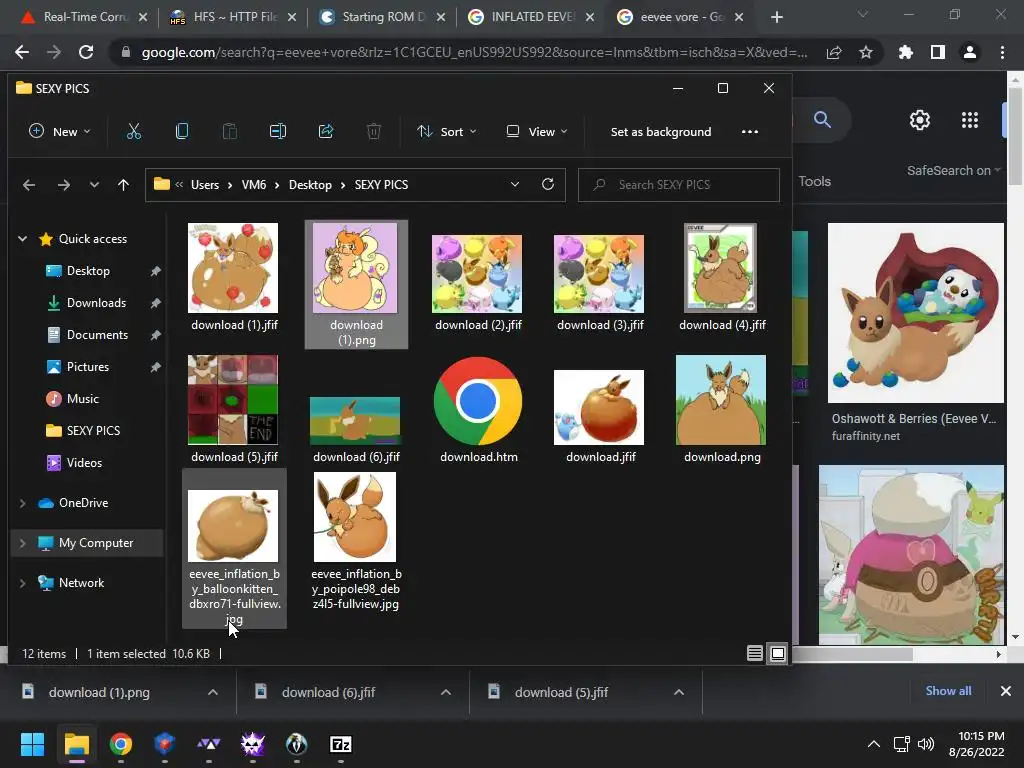The width and height of the screenshot is (1024, 768).
Task: Open Chrome extensions puzzle icon
Action: click(906, 52)
